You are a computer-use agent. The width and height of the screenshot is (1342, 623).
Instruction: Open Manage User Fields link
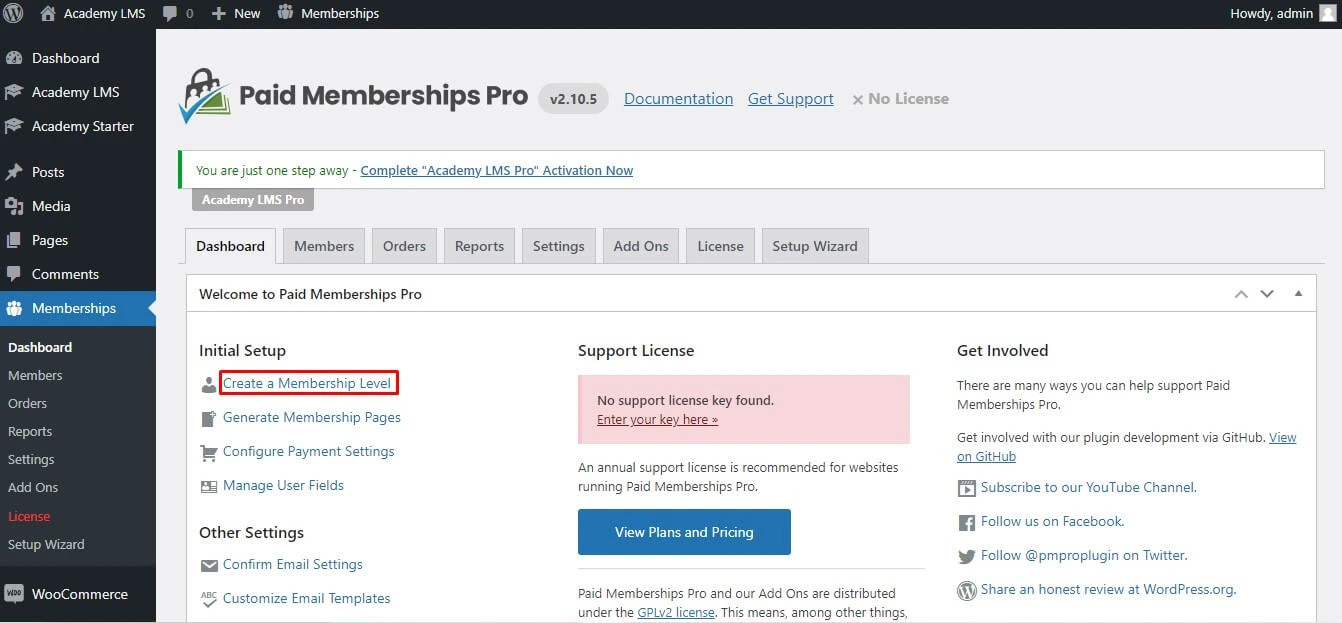(x=283, y=485)
